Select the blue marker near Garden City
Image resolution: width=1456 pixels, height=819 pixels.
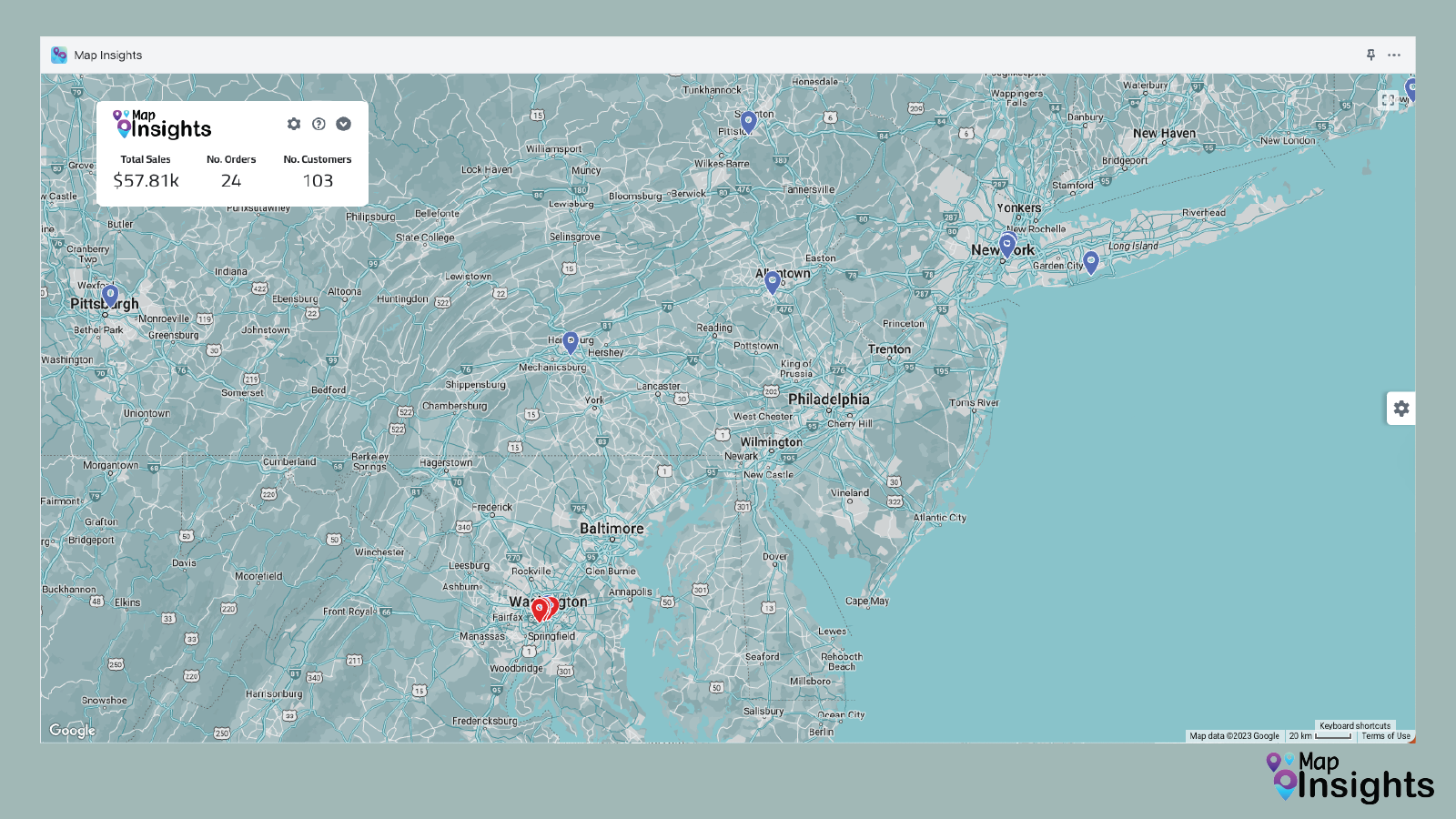(1091, 262)
